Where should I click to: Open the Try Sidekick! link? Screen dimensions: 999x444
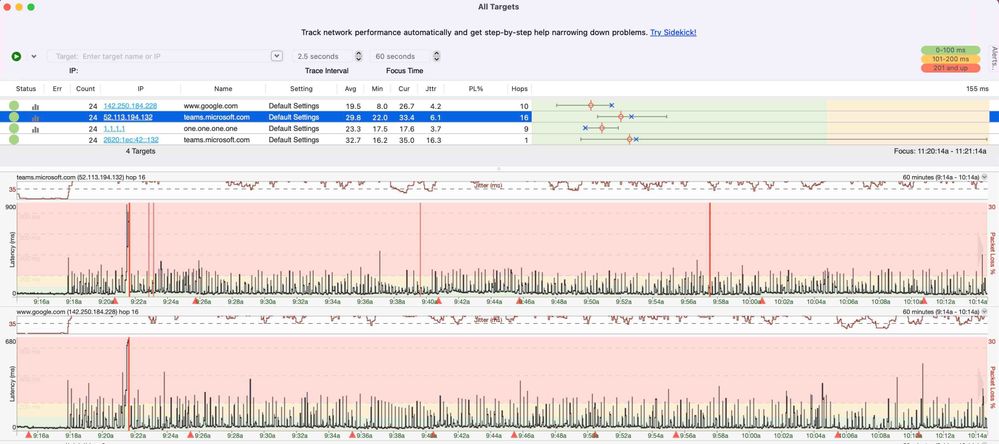pos(673,32)
